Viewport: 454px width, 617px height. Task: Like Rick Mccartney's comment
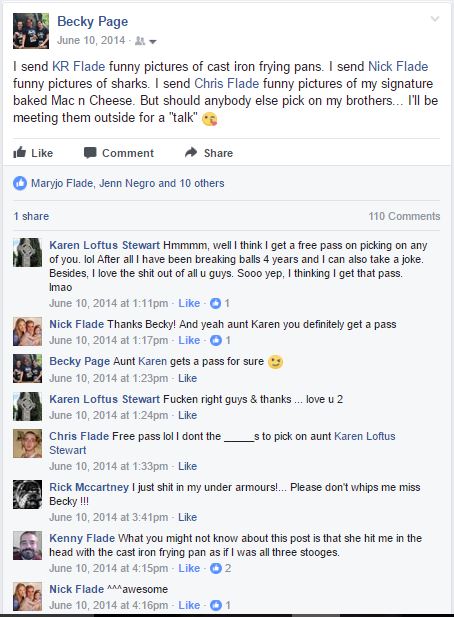[x=187, y=517]
